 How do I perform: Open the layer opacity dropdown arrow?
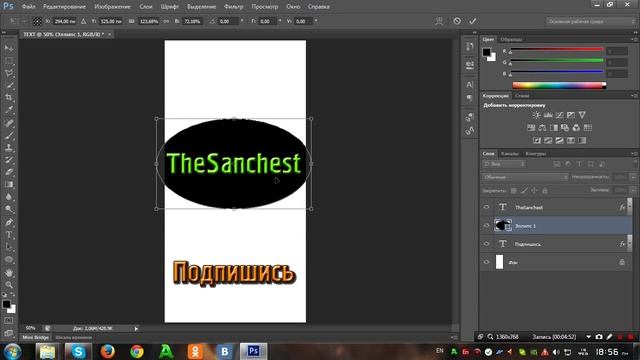point(633,177)
